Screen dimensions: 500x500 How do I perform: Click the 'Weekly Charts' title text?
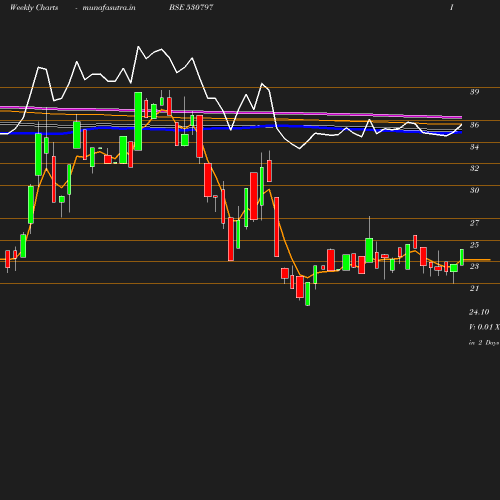point(34,7)
